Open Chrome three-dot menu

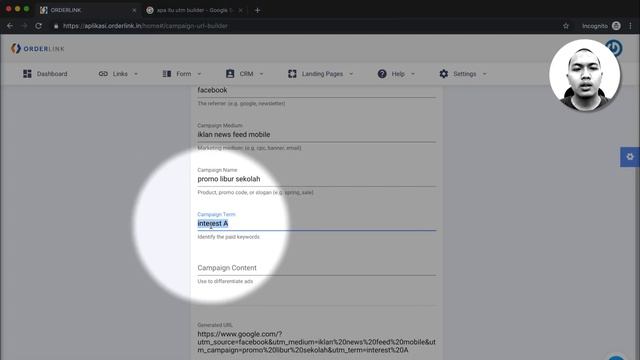pyautogui.click(x=631, y=26)
